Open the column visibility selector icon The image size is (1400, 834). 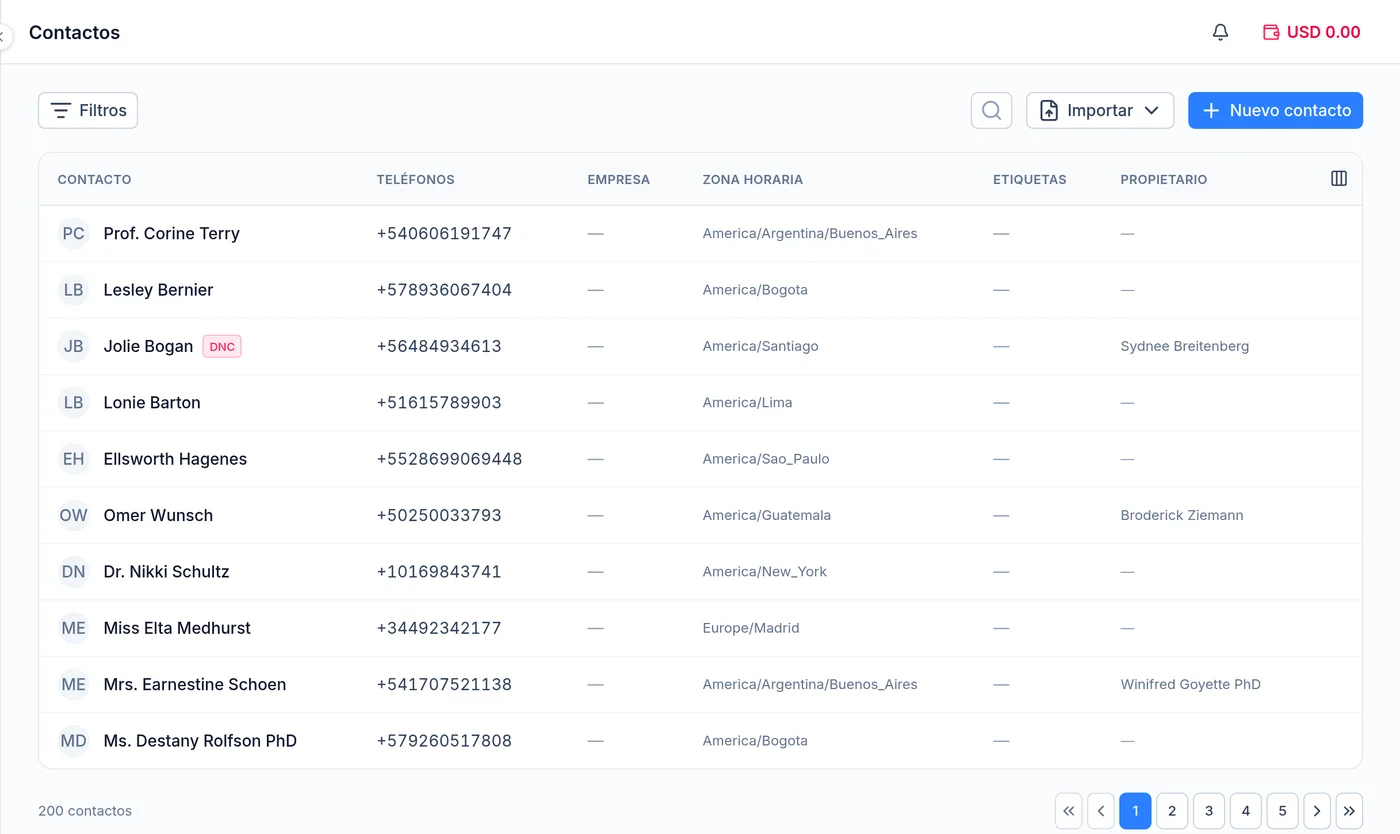click(1339, 178)
